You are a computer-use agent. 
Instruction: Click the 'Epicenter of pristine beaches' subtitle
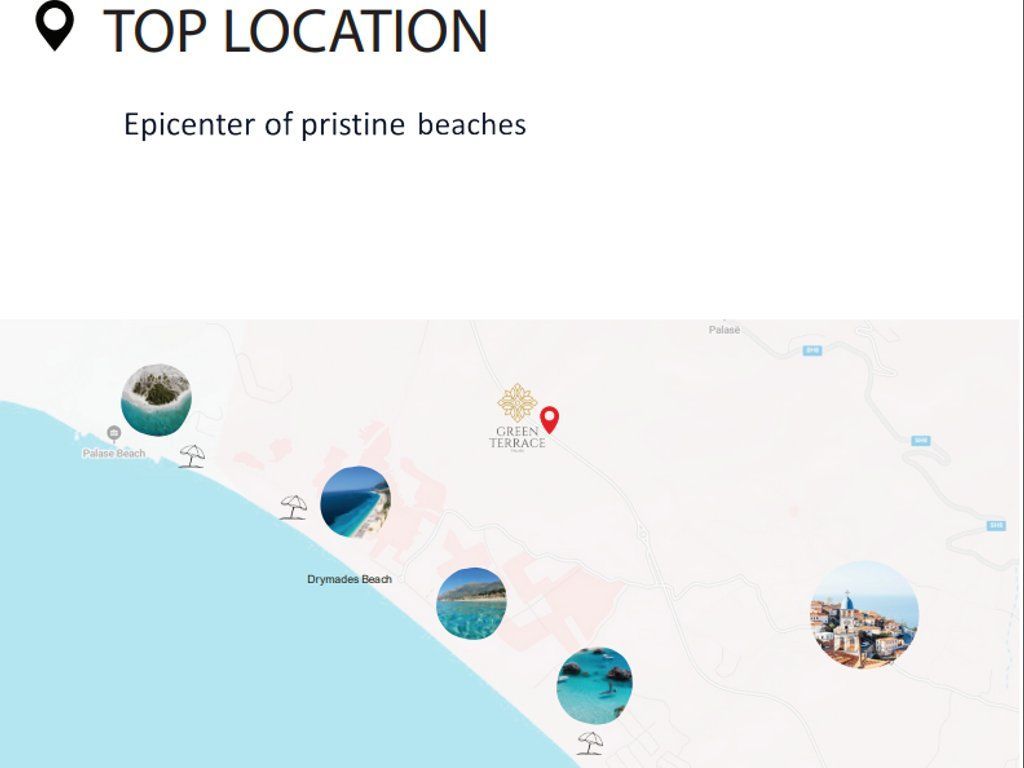[x=324, y=125]
